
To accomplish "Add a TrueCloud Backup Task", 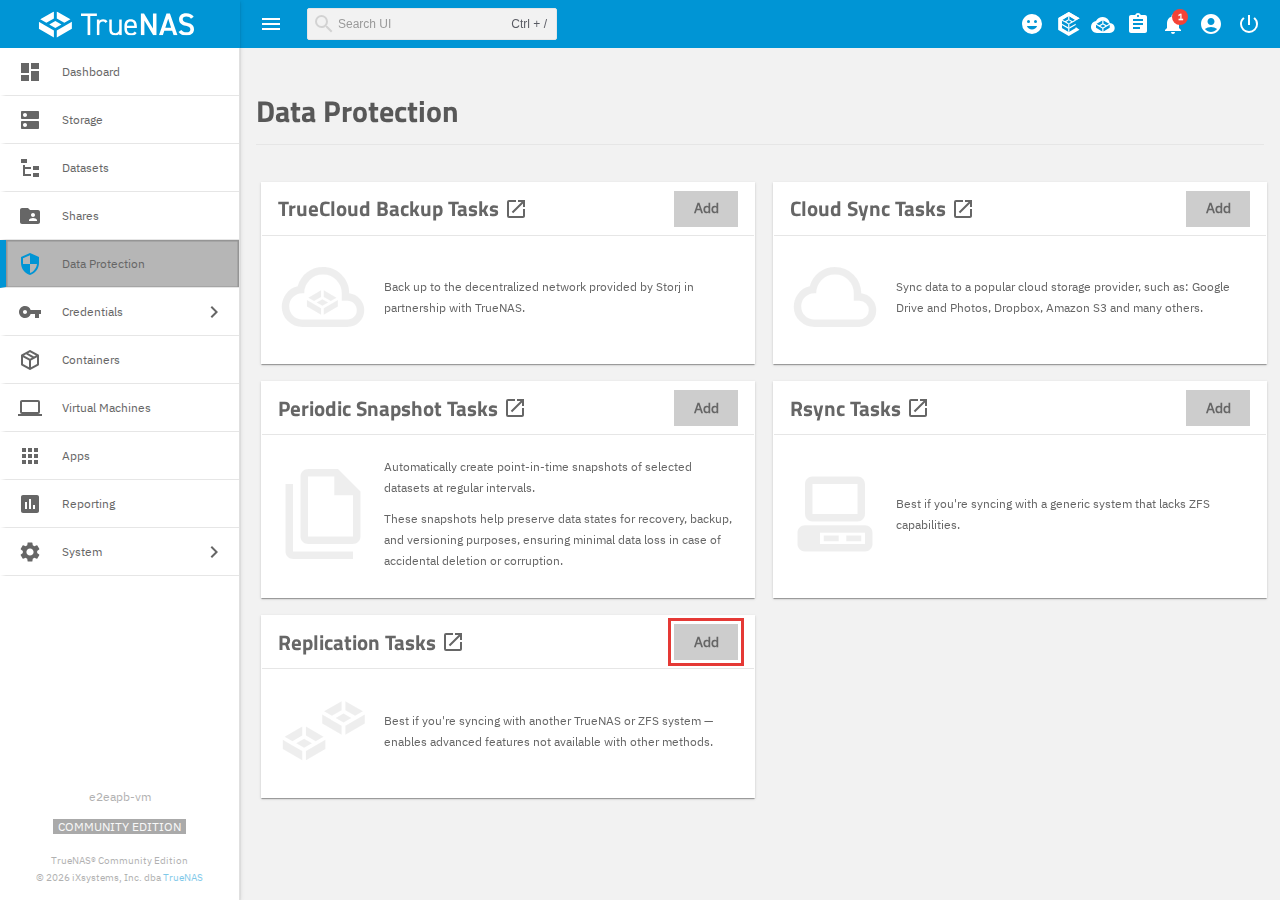I will 706,209.
